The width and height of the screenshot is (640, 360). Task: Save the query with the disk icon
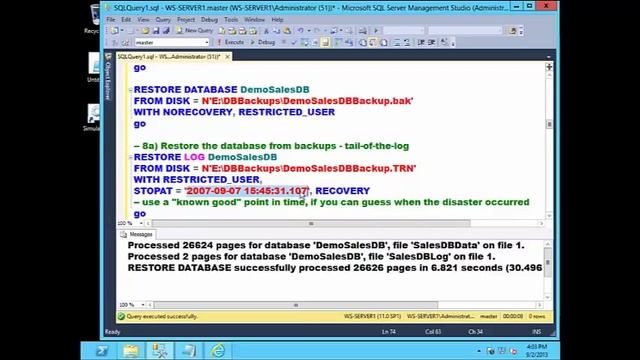tap(156, 31)
